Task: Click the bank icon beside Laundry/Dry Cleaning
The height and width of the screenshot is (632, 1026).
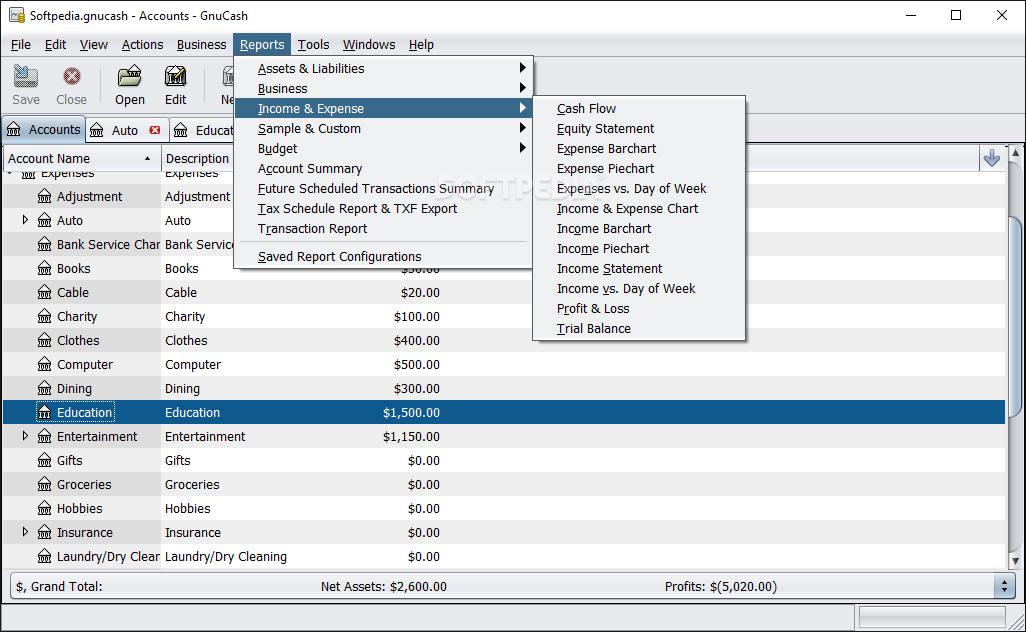Action: [x=44, y=557]
